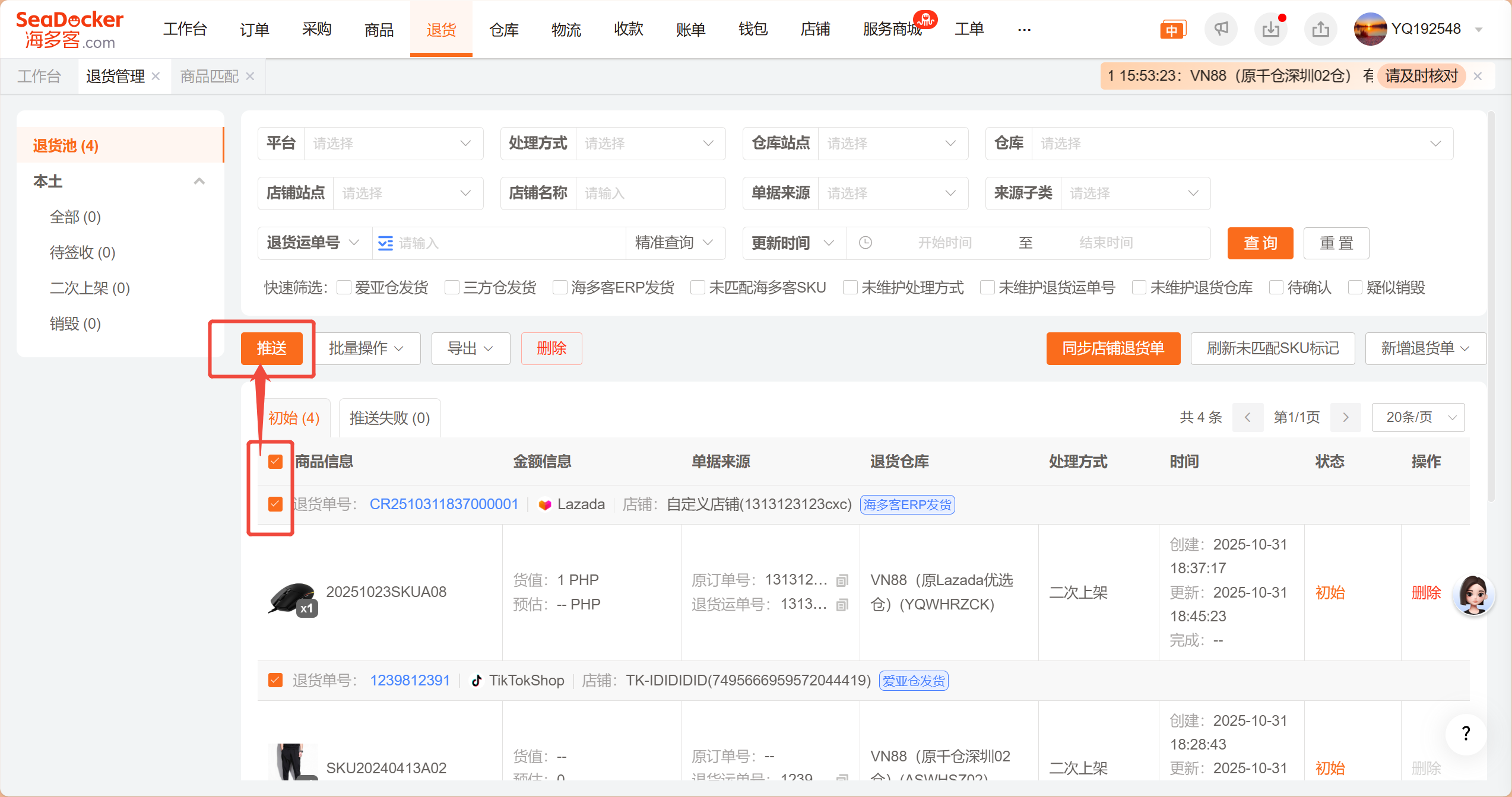Image resolution: width=1512 pixels, height=797 pixels.
Task: Click the help question mark icon
Action: 1466,734
